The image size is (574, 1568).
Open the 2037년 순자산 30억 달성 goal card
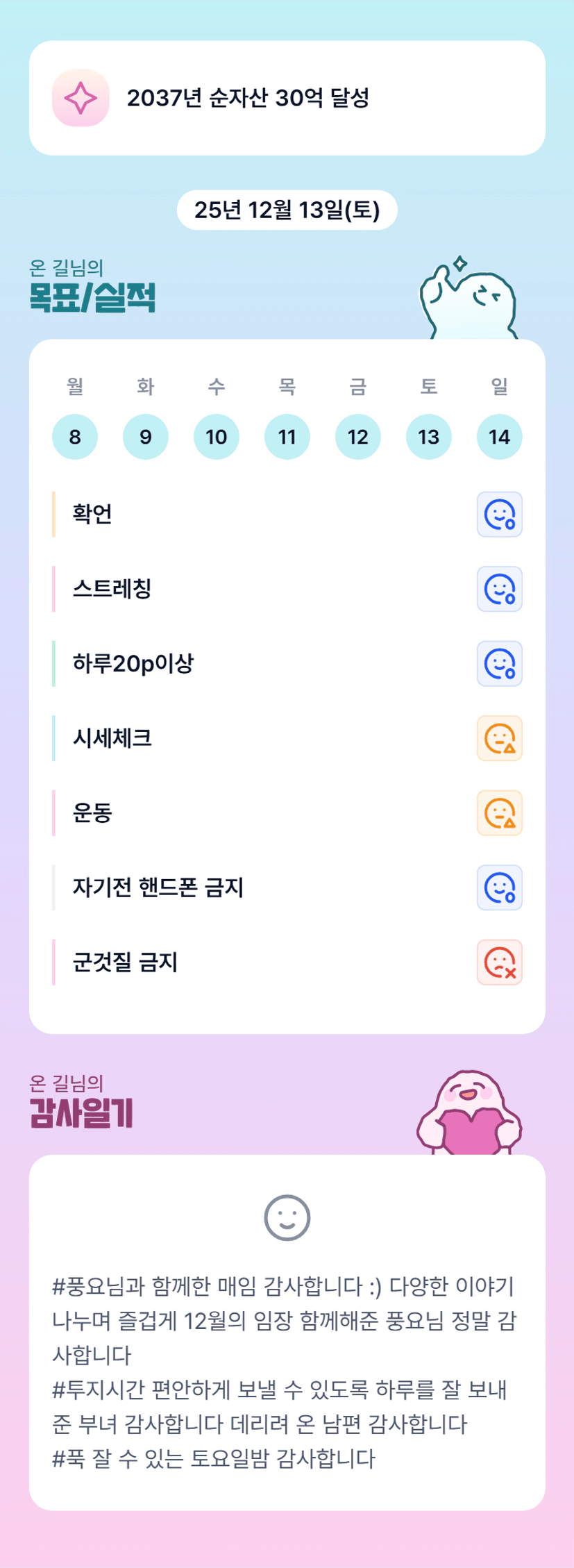(287, 98)
